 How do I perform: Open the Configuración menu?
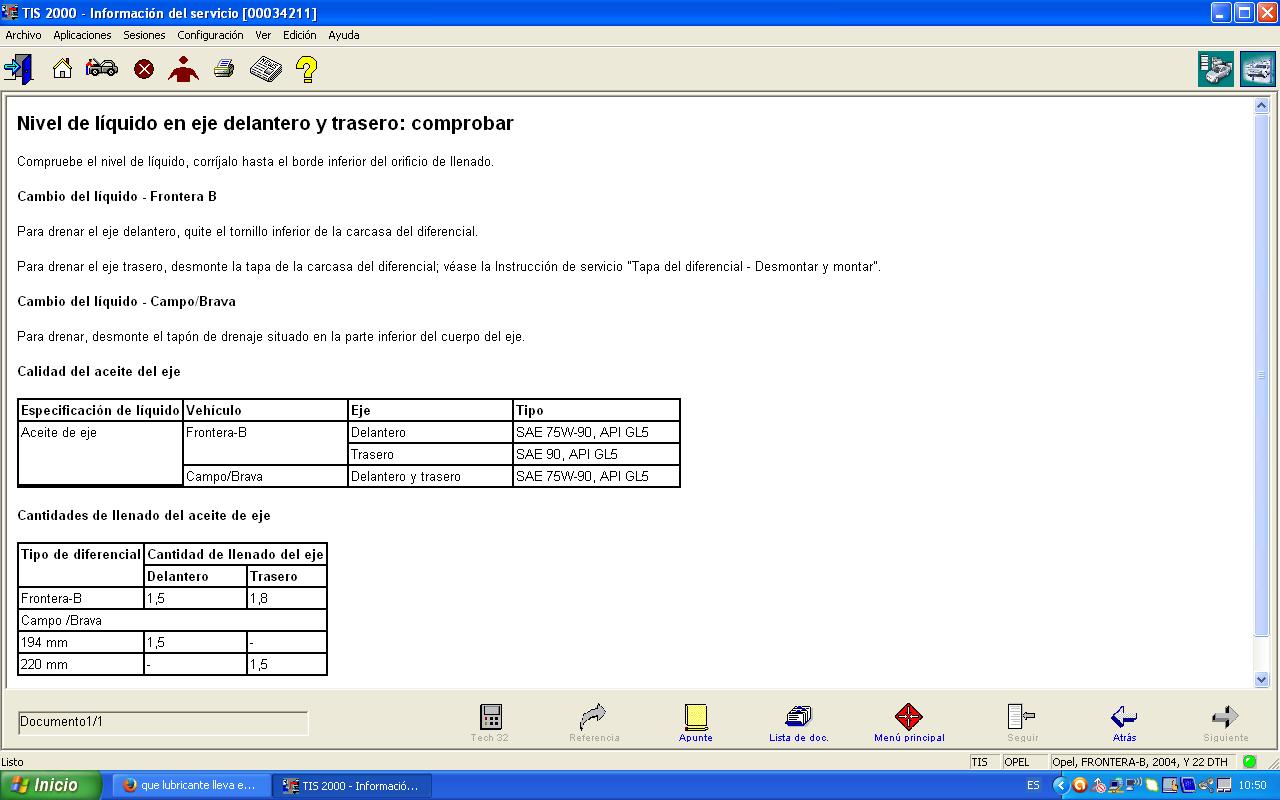[x=210, y=35]
